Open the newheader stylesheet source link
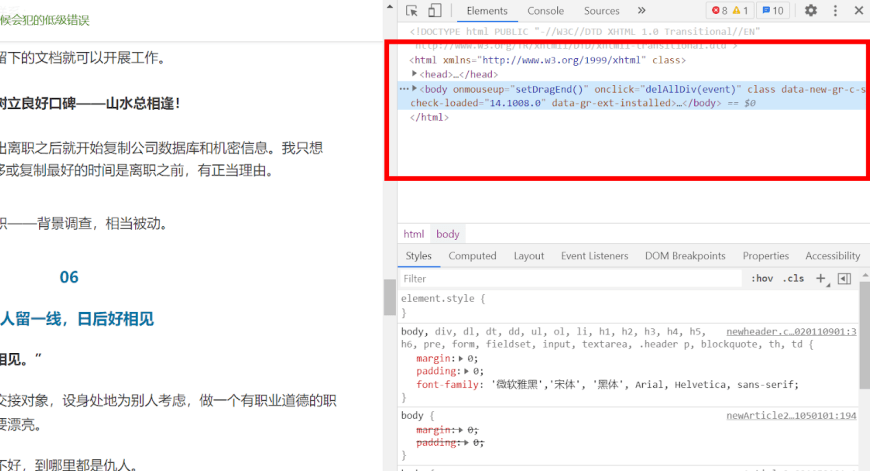The width and height of the screenshot is (870, 471). pyautogui.click(x=790, y=331)
